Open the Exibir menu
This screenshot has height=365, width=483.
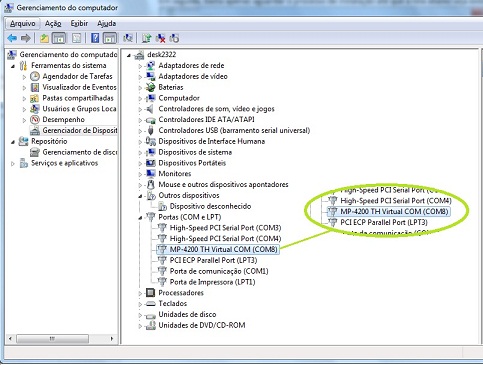(79, 24)
